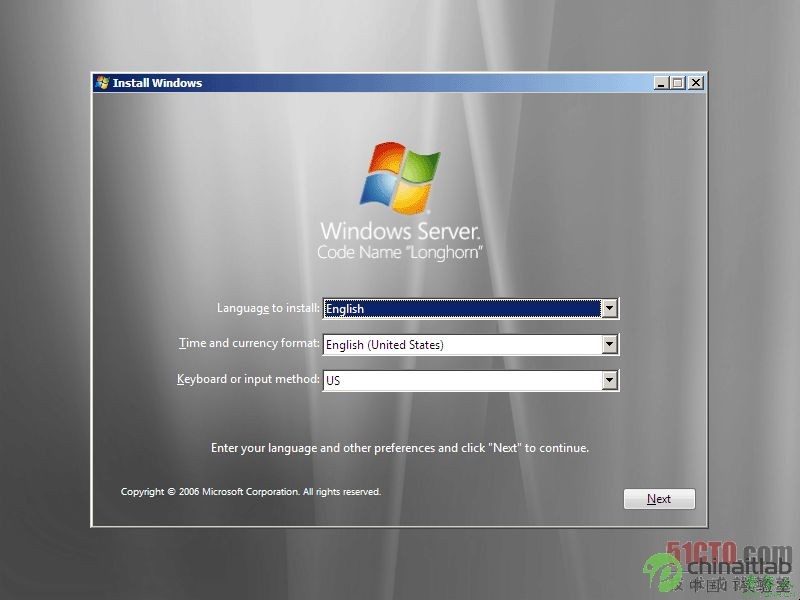The height and width of the screenshot is (600, 800).
Task: Click the Code Name "Longhorn" text
Action: [x=400, y=252]
